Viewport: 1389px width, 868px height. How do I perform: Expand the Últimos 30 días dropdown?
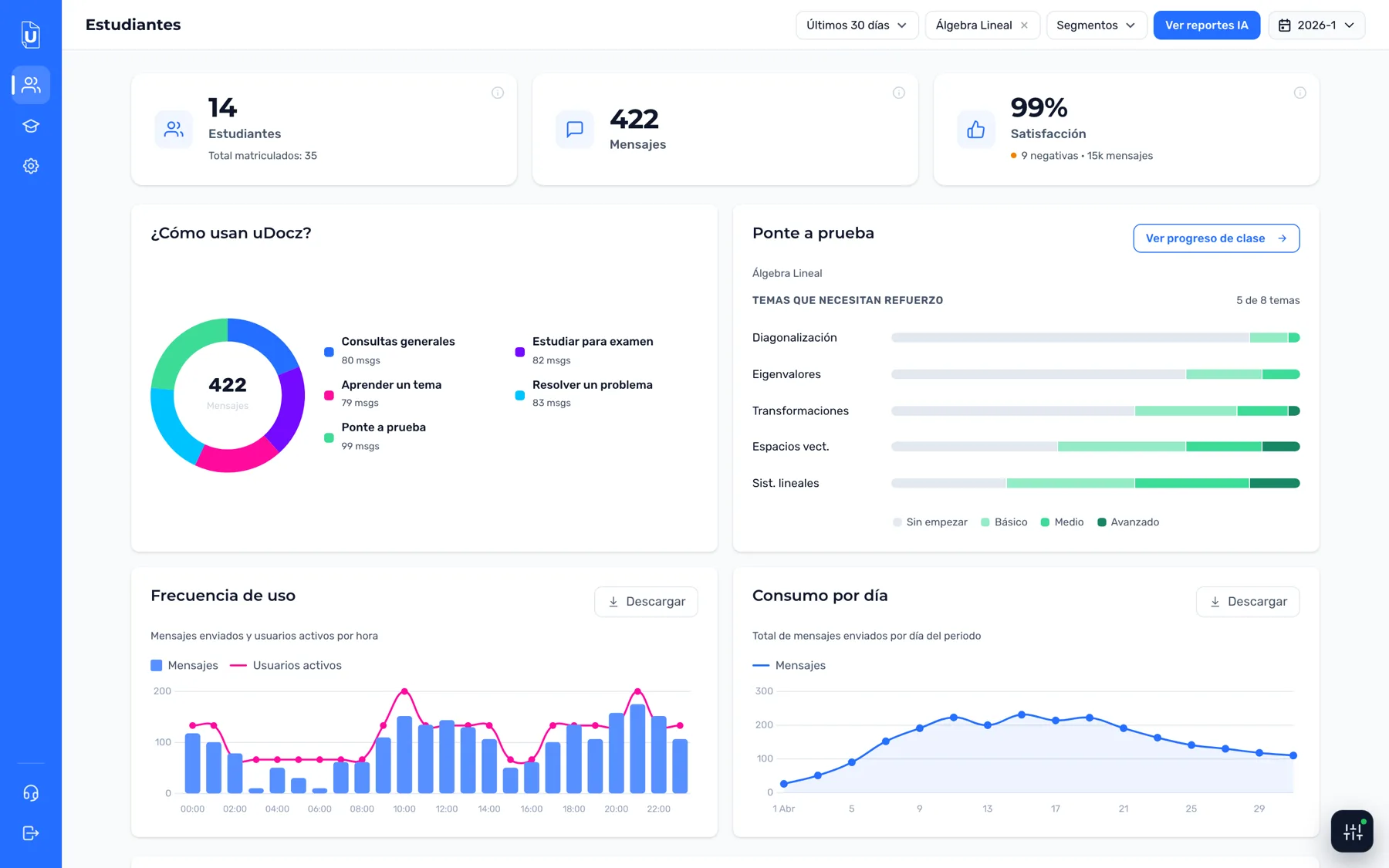point(857,25)
